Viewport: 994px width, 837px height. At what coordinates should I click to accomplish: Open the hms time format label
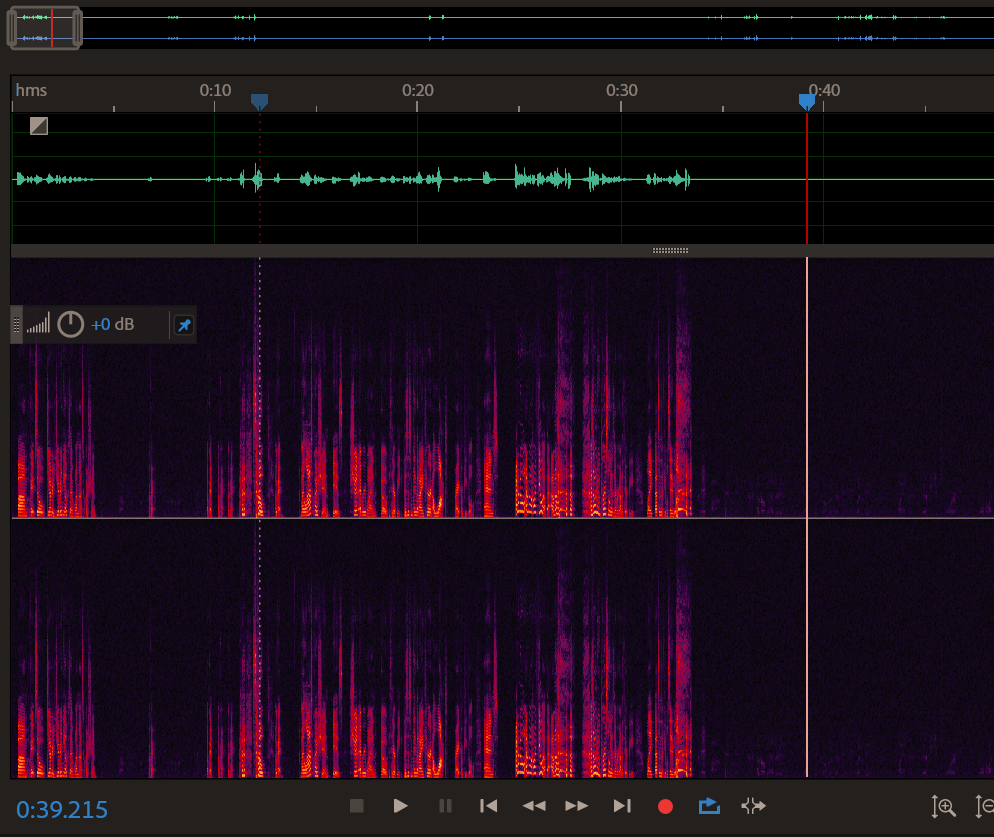[31, 90]
